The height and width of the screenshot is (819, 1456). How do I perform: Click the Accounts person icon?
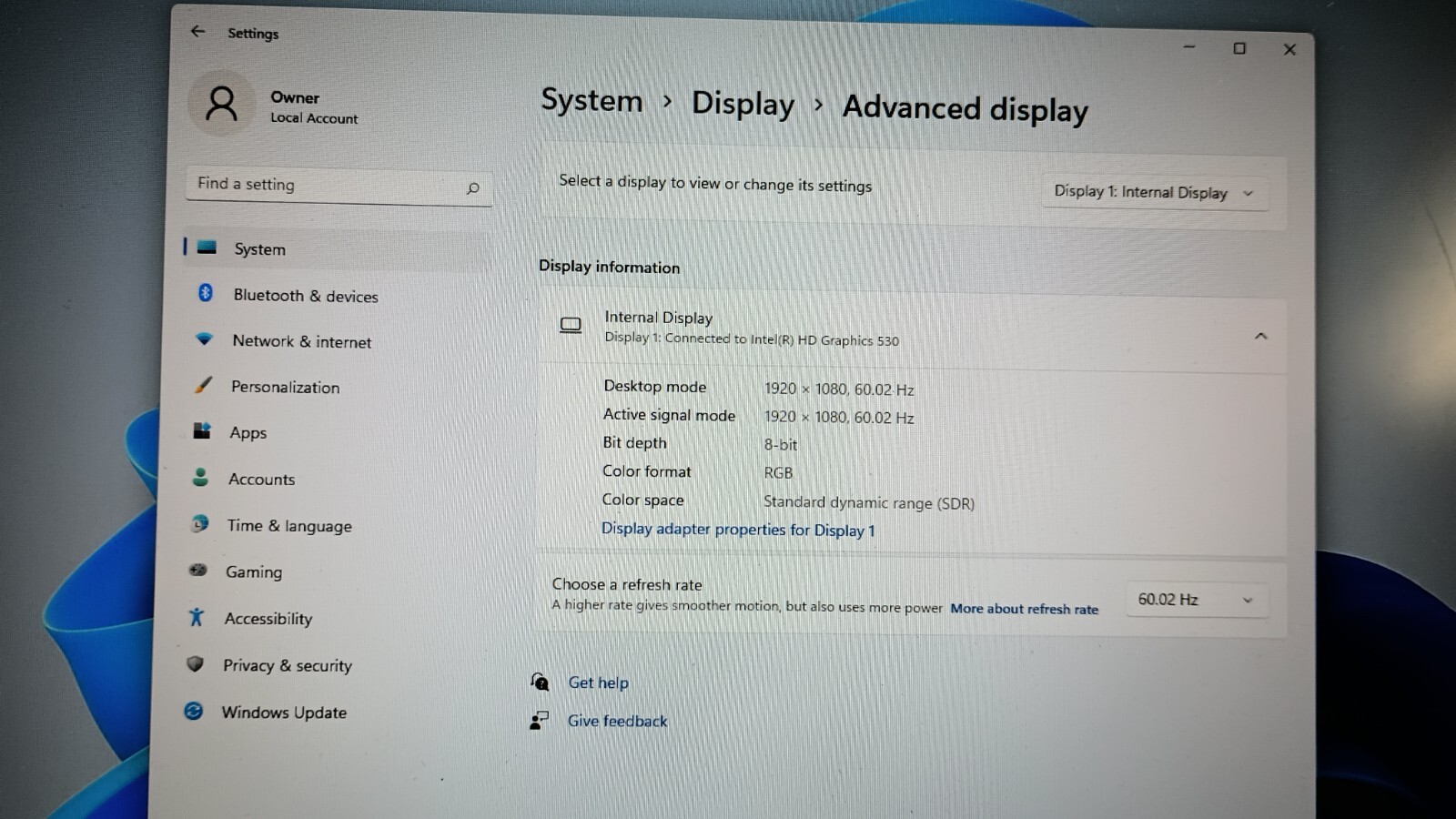pos(200,477)
